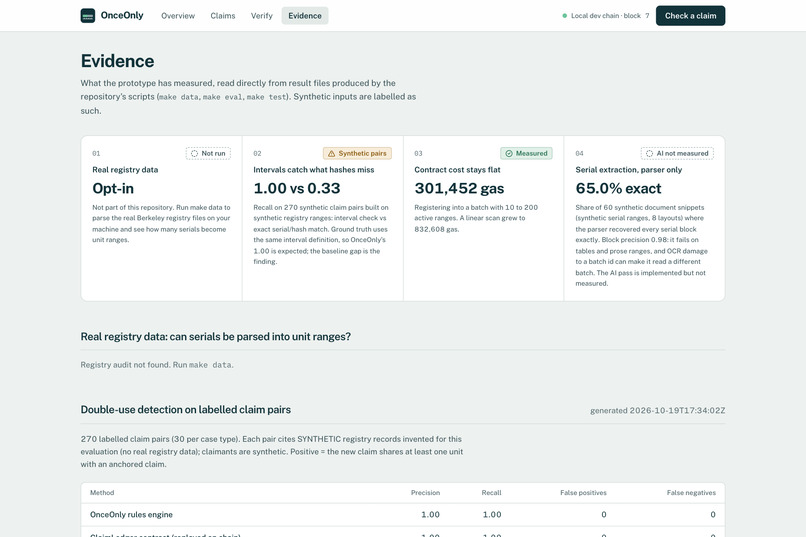Click the OnceOnly rules engine row

(402, 514)
